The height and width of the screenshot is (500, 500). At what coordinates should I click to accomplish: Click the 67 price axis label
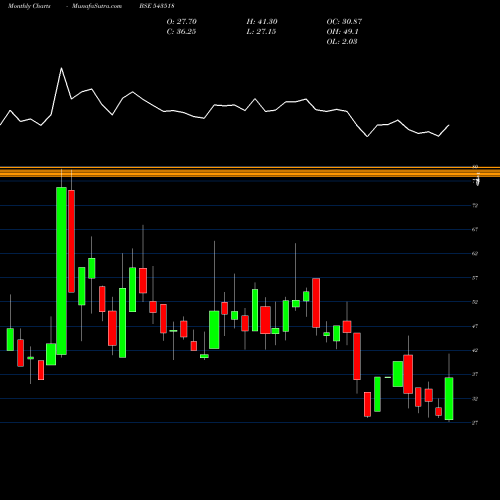(x=475, y=229)
